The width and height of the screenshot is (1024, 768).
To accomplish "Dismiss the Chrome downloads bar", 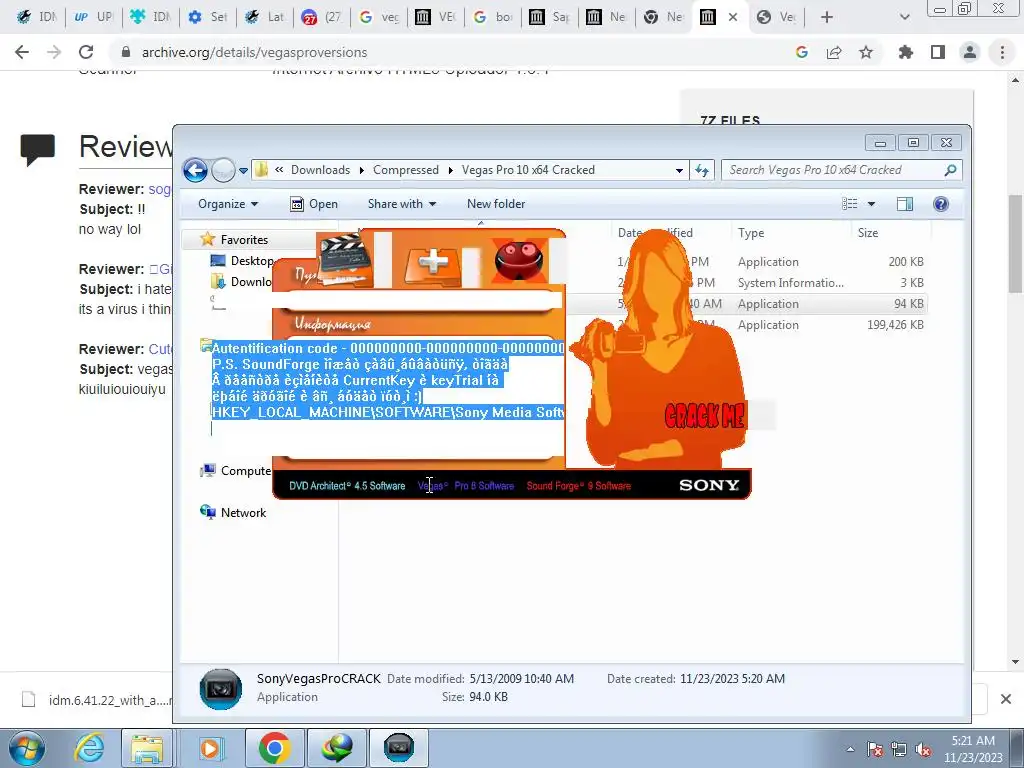I will pyautogui.click(x=1006, y=699).
